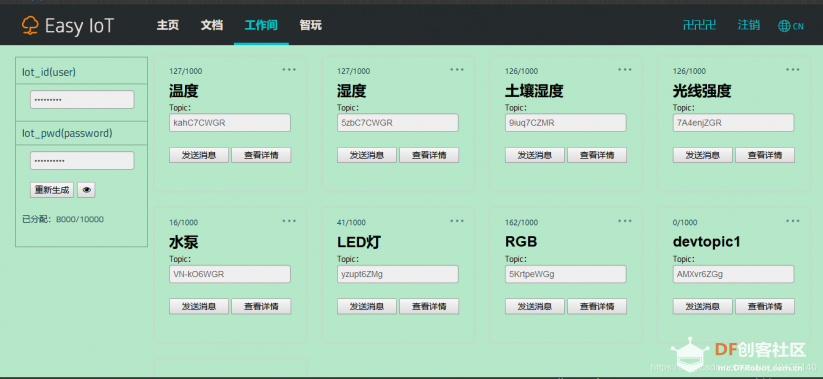Open the 土壤湿度 card three-dot menu
This screenshot has height=379, width=823.
click(x=625, y=70)
